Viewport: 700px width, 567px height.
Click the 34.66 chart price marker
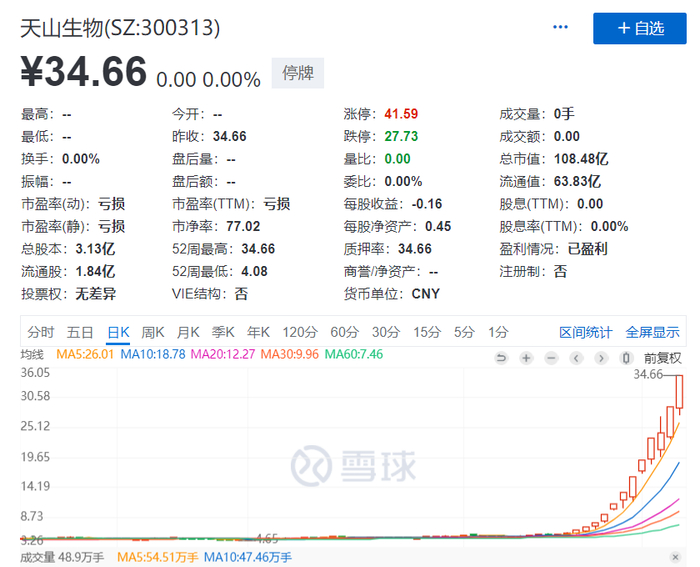click(x=648, y=374)
